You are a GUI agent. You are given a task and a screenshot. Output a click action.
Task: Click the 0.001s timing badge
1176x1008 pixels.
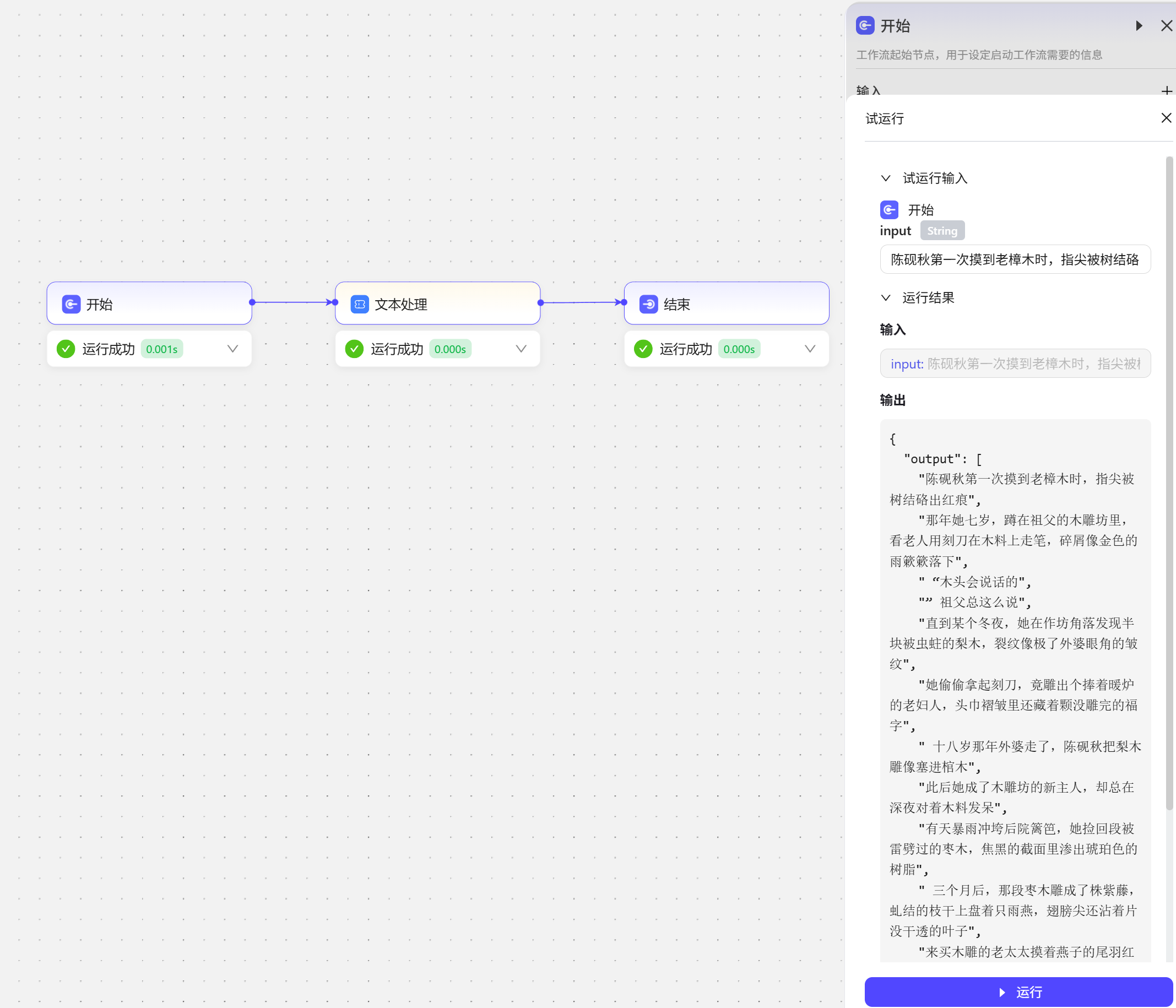coord(162,349)
